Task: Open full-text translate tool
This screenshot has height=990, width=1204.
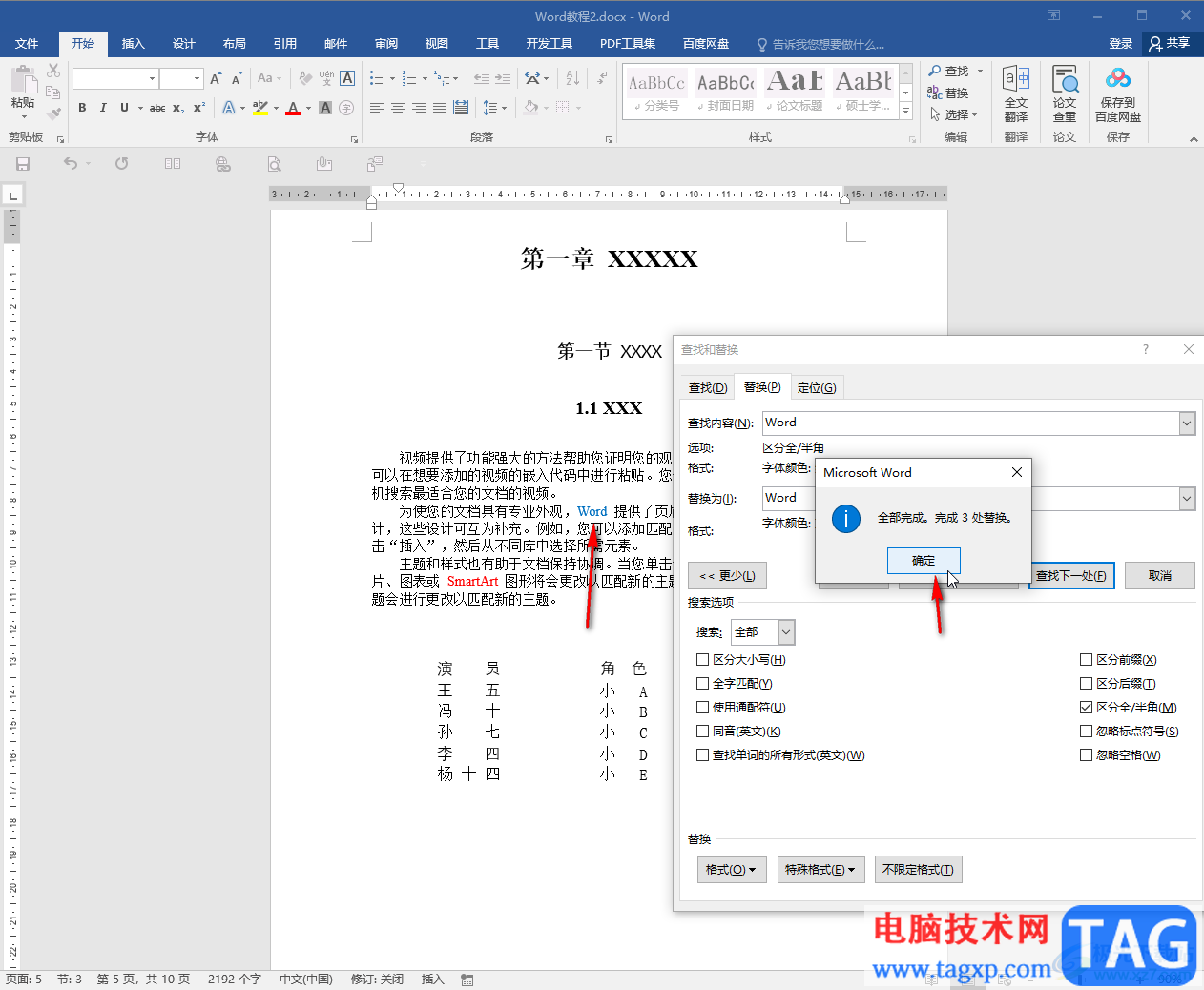Action: click(x=1016, y=94)
